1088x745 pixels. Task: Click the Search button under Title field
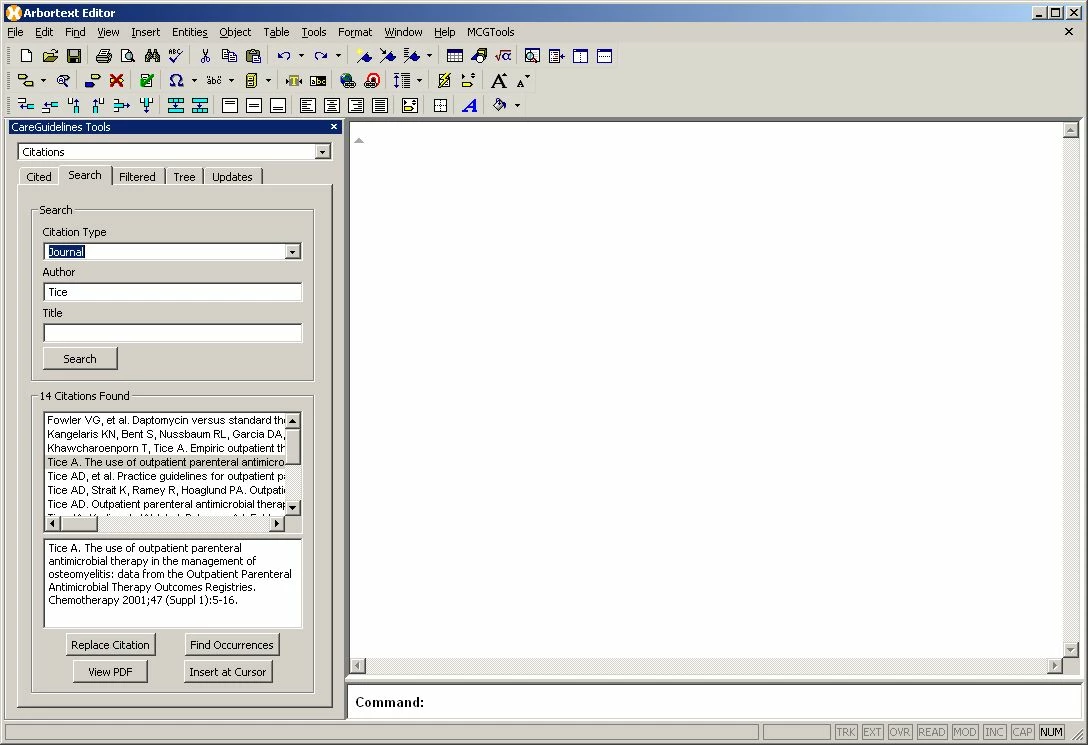80,359
